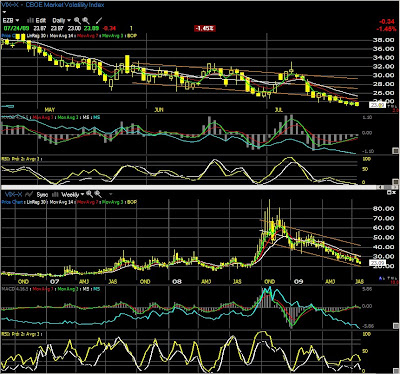Viewport: 400px width, 374px height.
Task: Click first zoom magnifier in weekly toolbar
Action: click(89, 194)
